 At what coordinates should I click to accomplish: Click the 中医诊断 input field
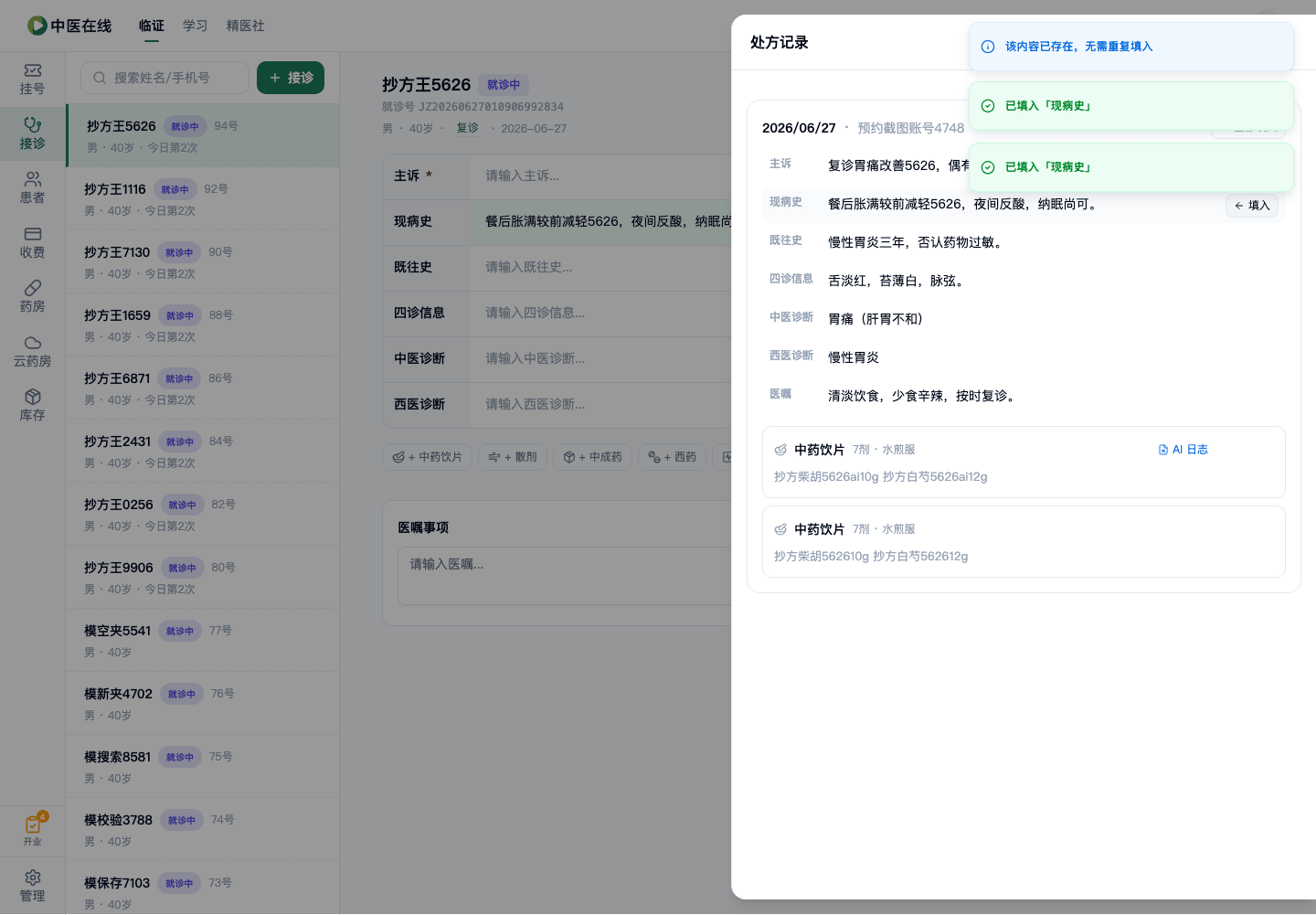click(601, 358)
